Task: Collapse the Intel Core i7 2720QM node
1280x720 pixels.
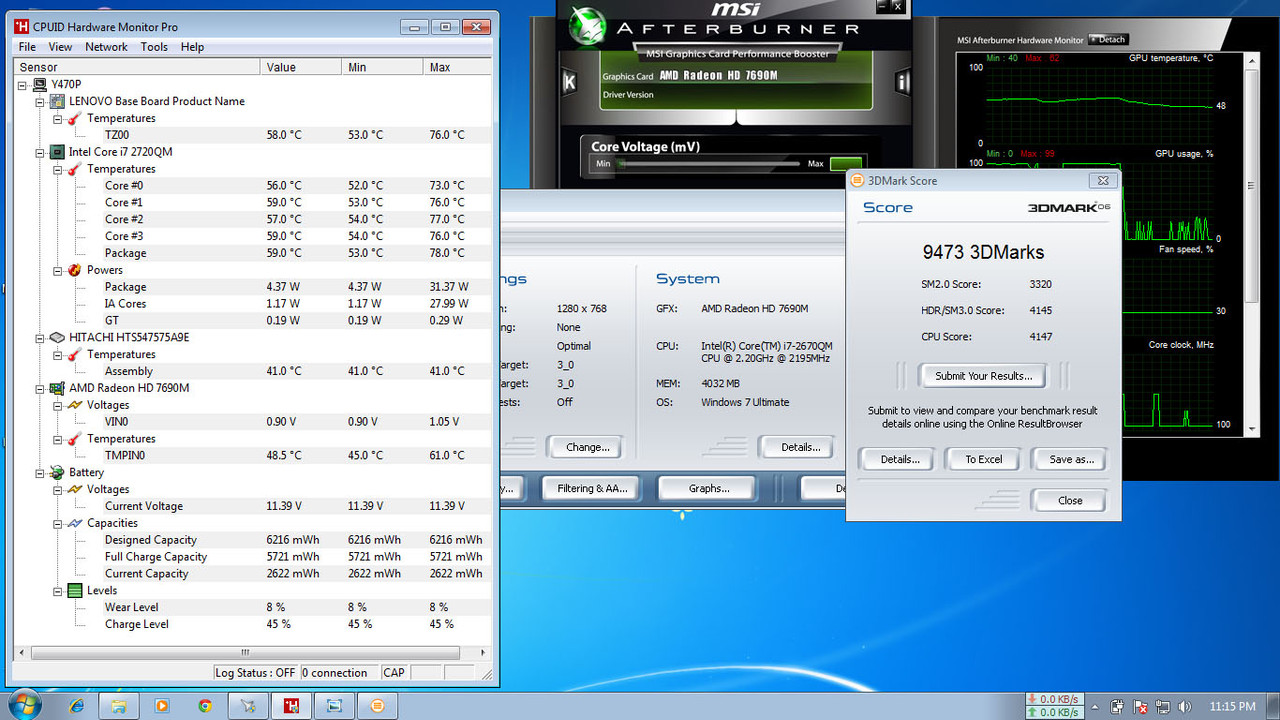Action: click(x=41, y=152)
